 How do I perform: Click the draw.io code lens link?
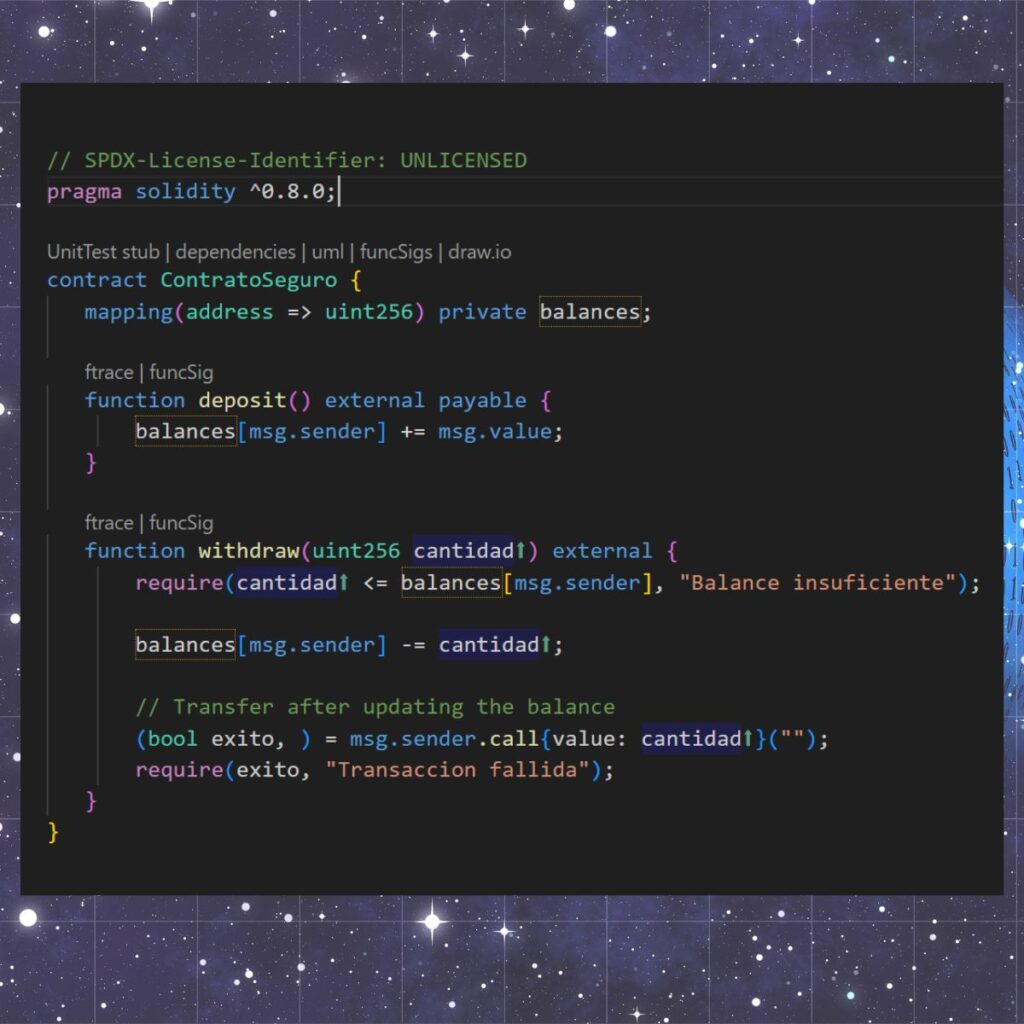479,252
